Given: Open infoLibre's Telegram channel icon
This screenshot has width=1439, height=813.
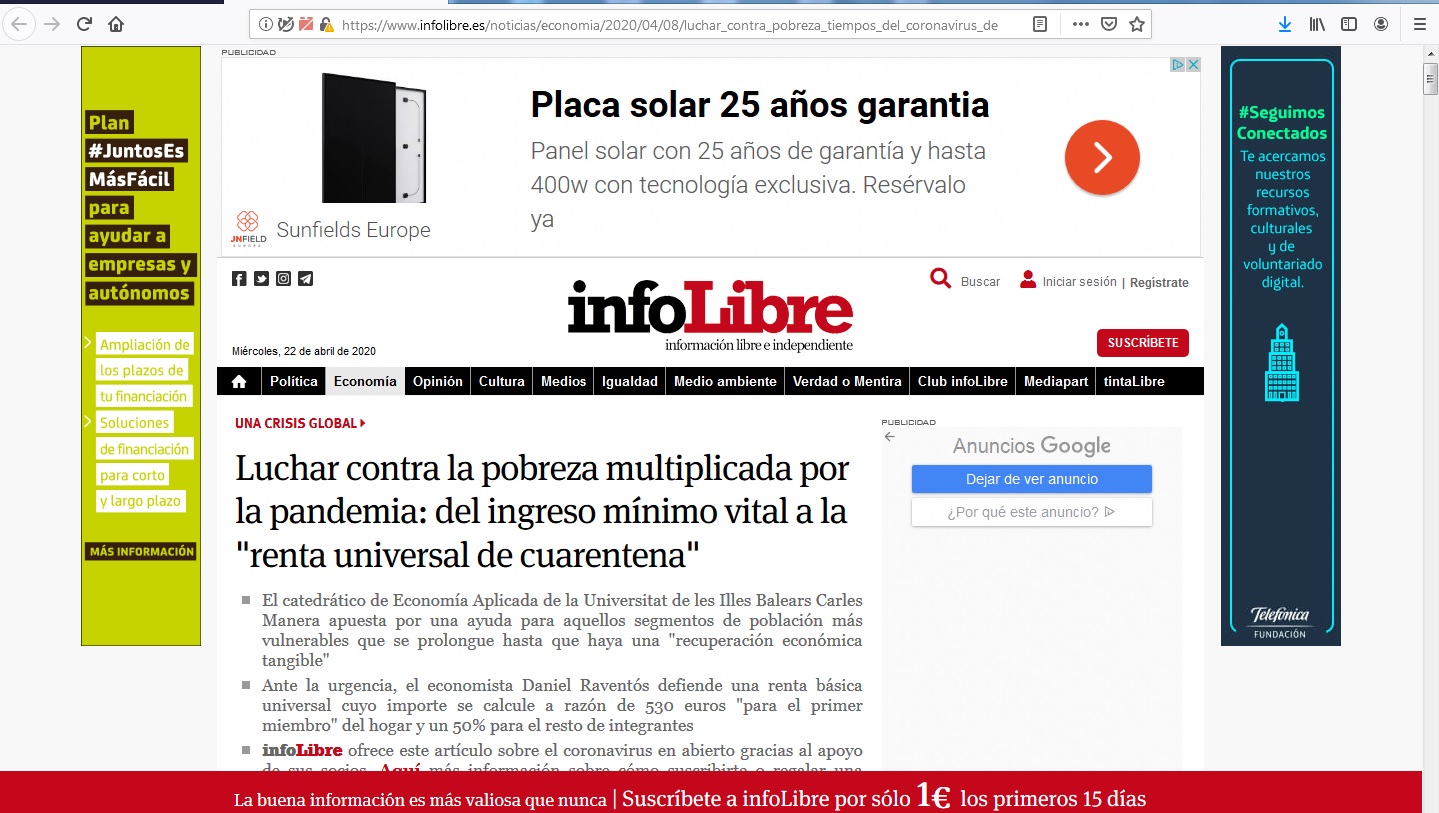Looking at the screenshot, I should (305, 279).
